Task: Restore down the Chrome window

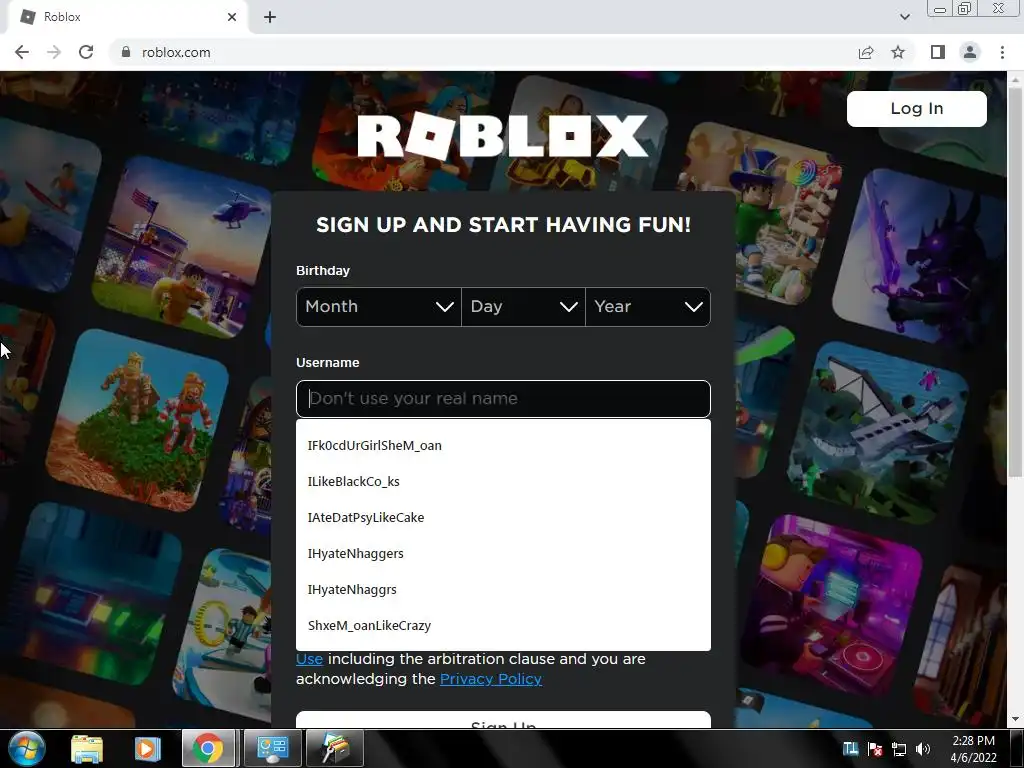Action: (965, 8)
